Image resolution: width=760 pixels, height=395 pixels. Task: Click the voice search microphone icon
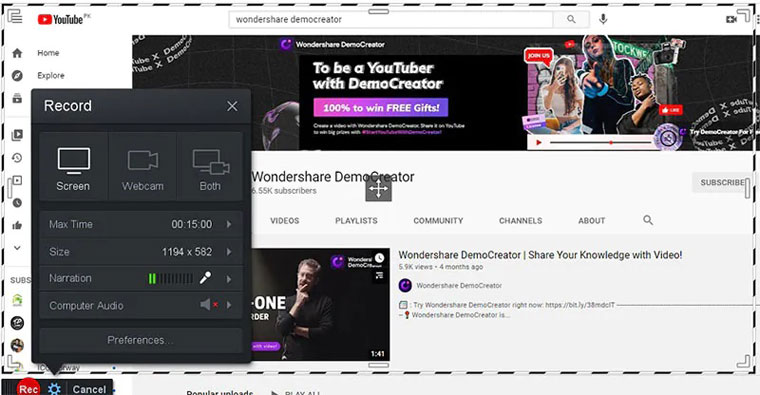pos(603,19)
